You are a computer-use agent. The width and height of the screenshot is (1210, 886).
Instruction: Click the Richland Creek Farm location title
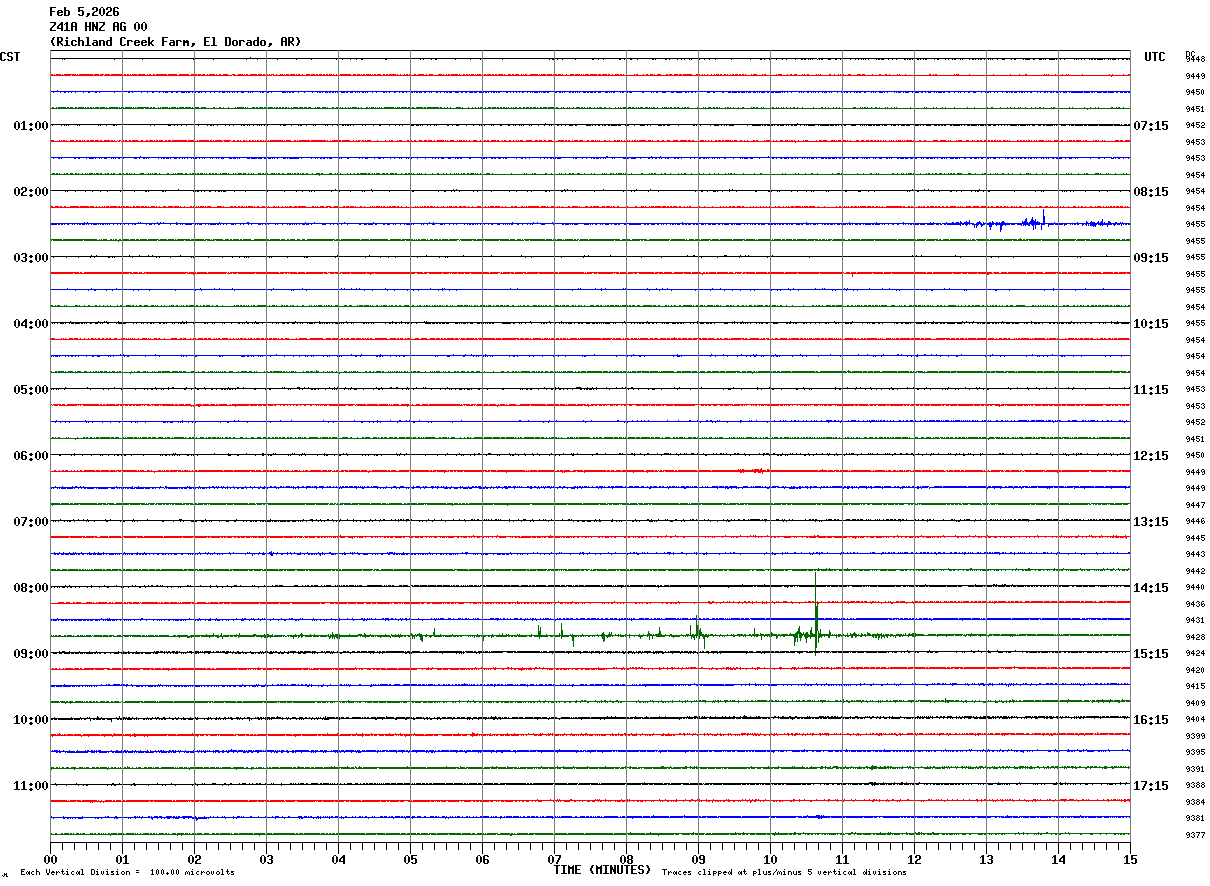175,42
